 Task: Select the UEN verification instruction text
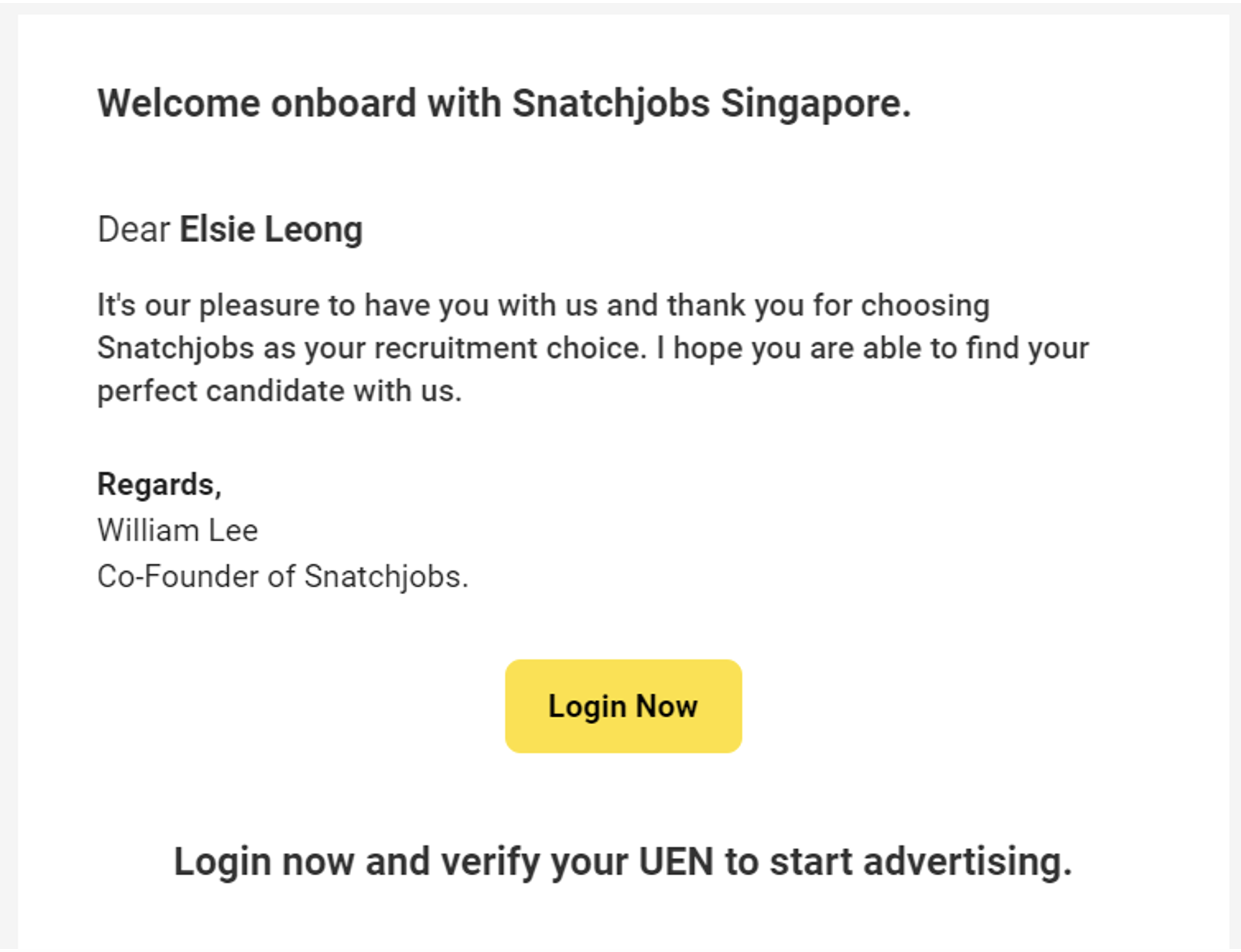624,861
